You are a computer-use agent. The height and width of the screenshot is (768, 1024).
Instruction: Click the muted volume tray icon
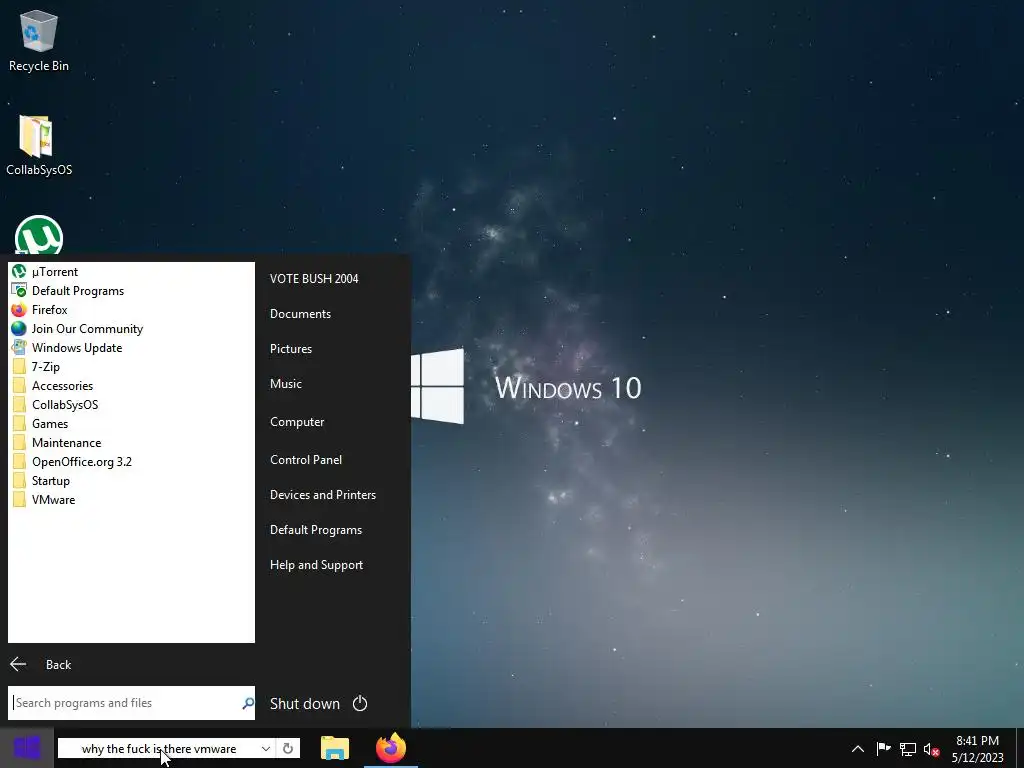[x=931, y=750]
